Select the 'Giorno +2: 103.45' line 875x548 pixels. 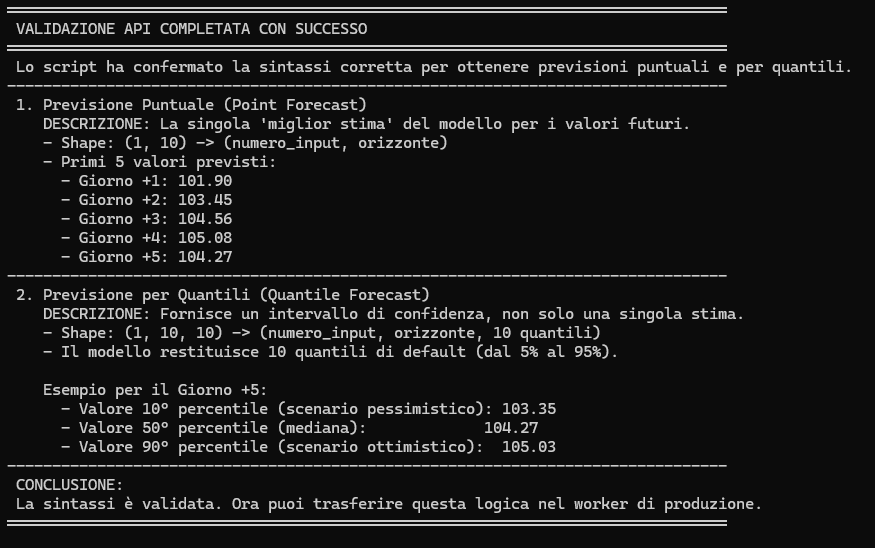tap(146, 200)
